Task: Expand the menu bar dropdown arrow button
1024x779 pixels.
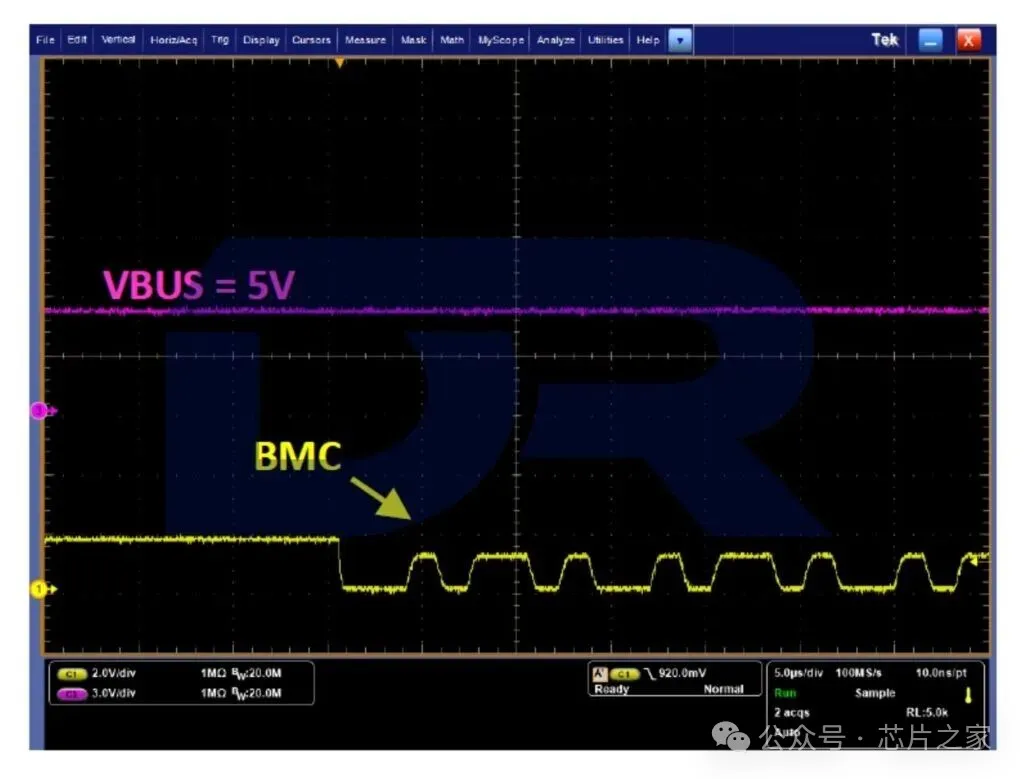Action: pos(680,40)
